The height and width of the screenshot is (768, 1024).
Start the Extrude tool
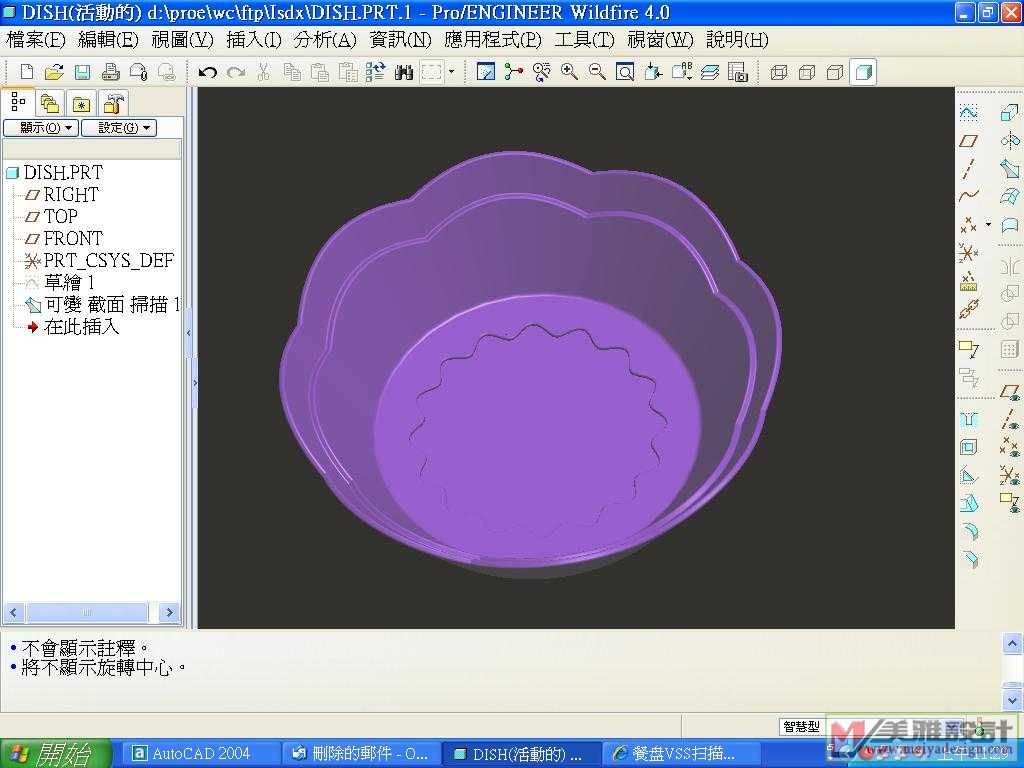coord(1010,112)
